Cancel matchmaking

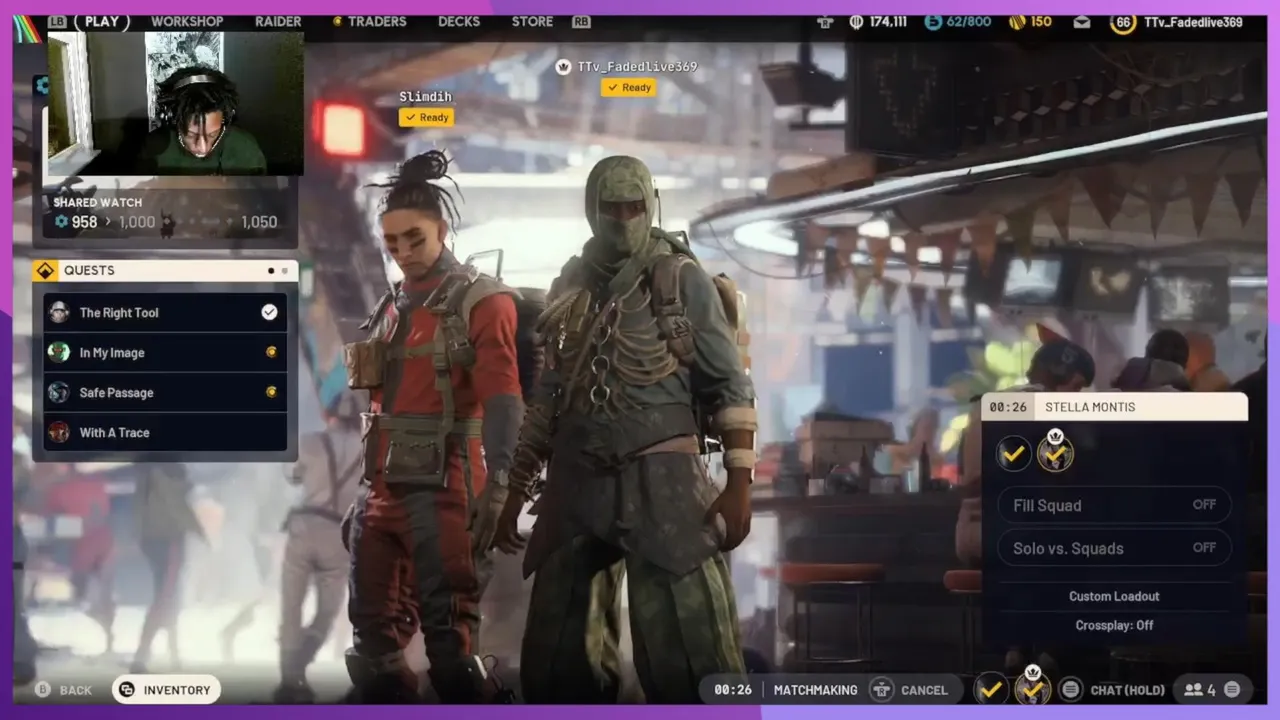point(924,690)
